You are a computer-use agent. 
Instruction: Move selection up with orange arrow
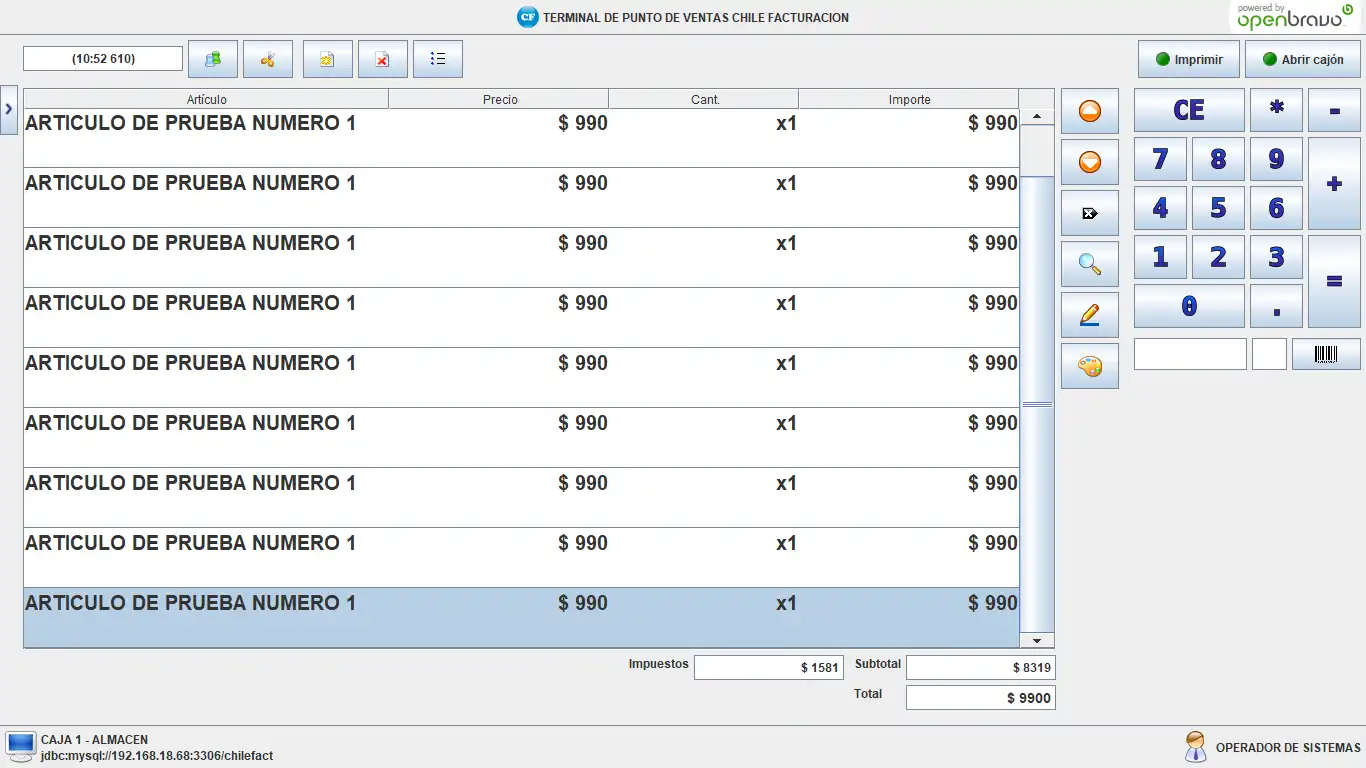(1090, 111)
